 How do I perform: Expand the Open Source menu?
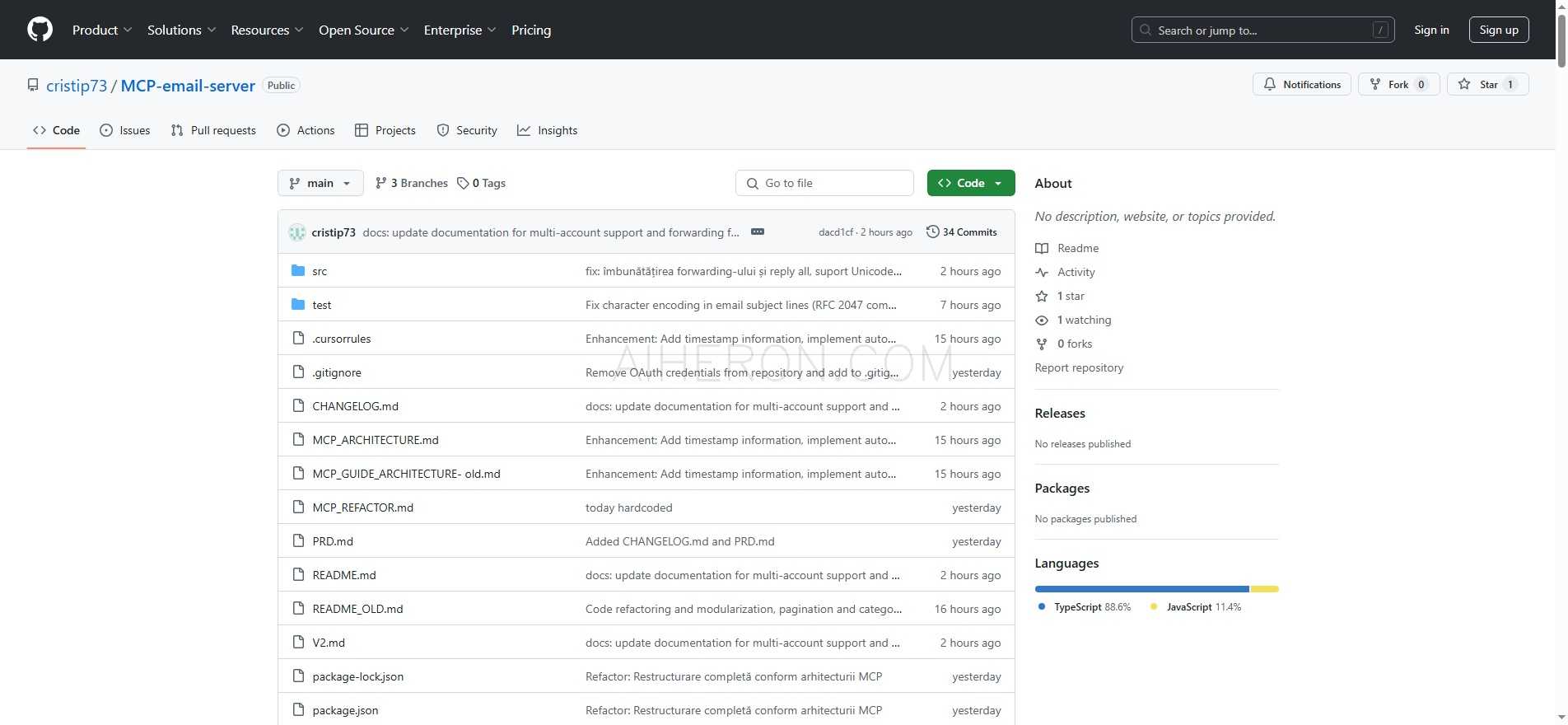point(363,30)
